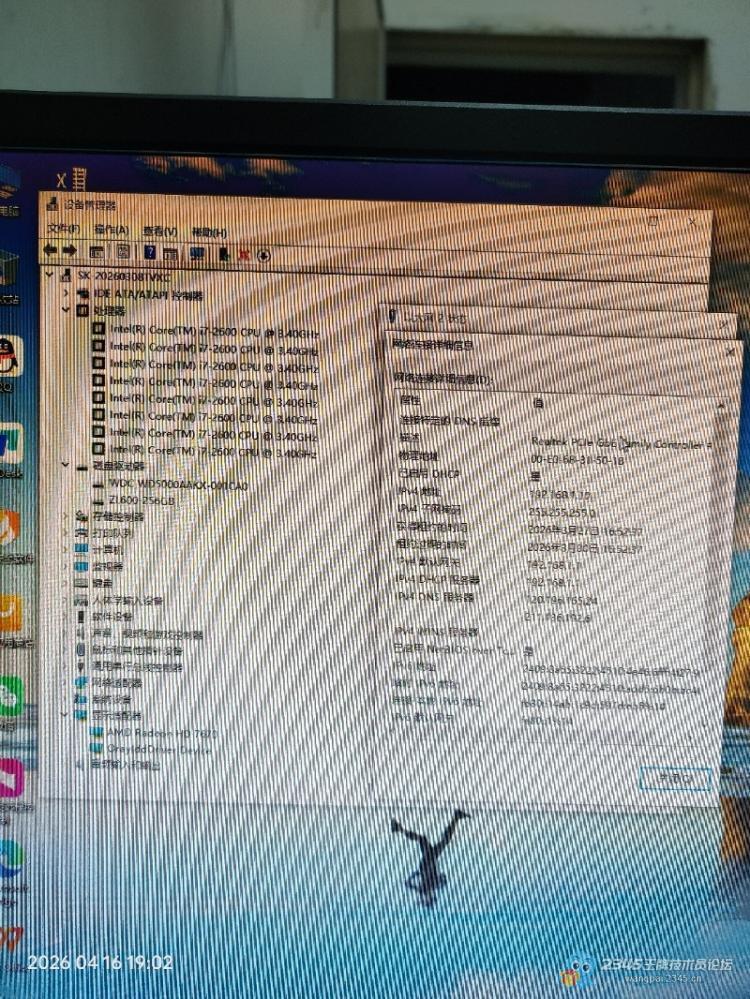Viewport: 750px width, 999px height.
Task: Expand the IDE ATA/ATAPI 控制器 node
Action: (67, 293)
